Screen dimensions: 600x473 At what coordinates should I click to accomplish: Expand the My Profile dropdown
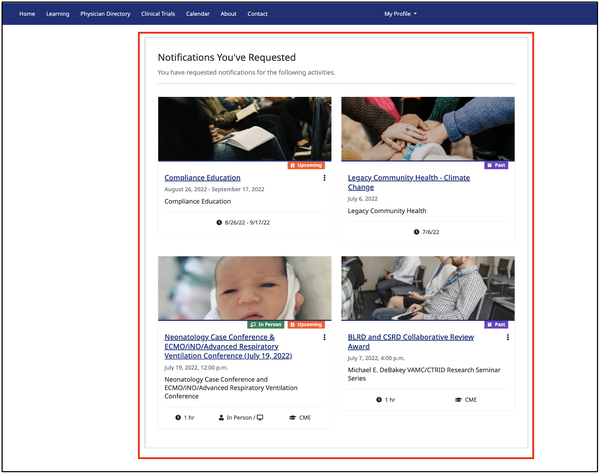[400, 14]
